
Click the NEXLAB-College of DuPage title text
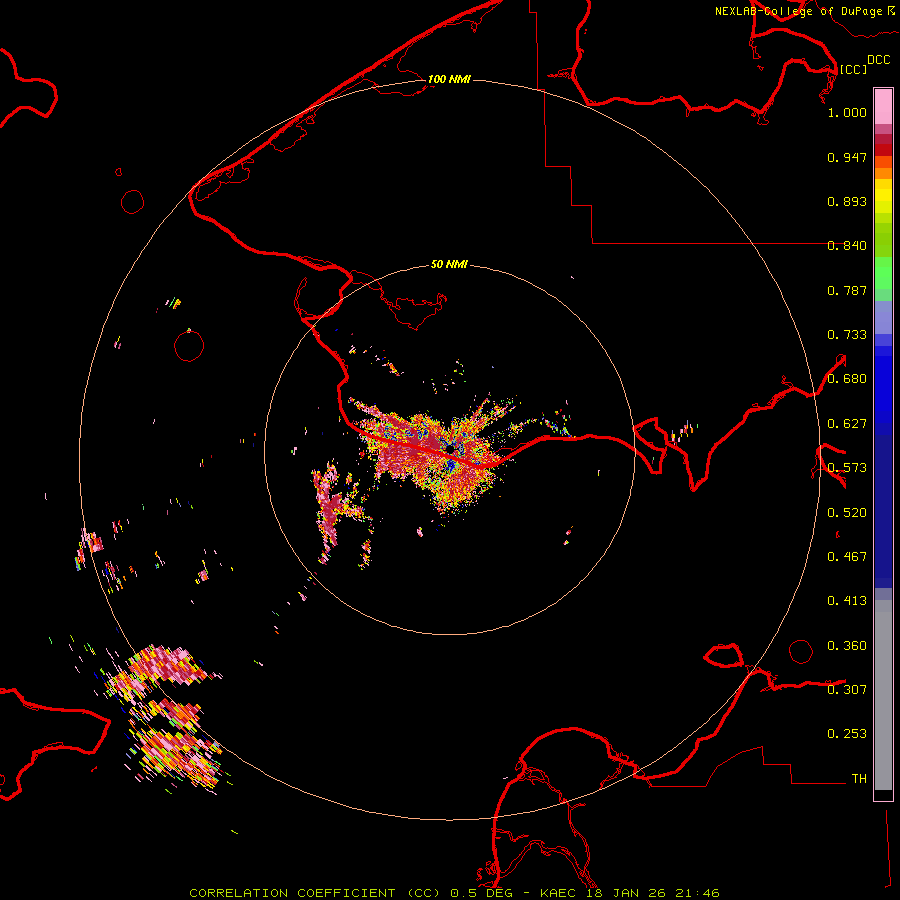(x=799, y=11)
